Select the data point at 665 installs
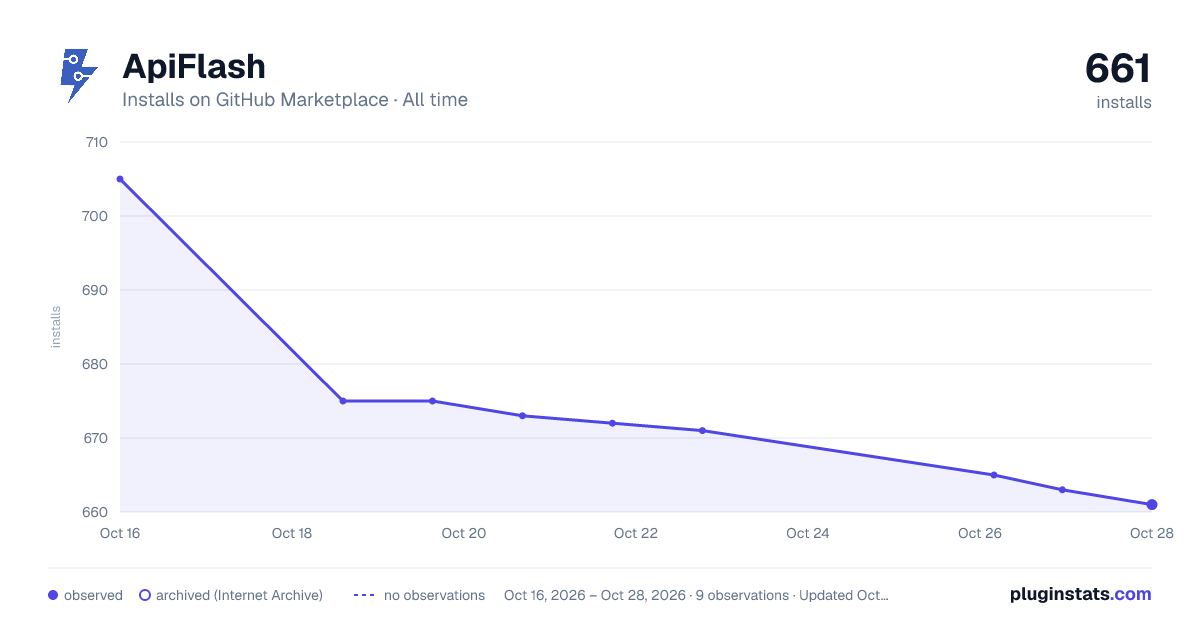The image size is (1200, 630). [994, 475]
